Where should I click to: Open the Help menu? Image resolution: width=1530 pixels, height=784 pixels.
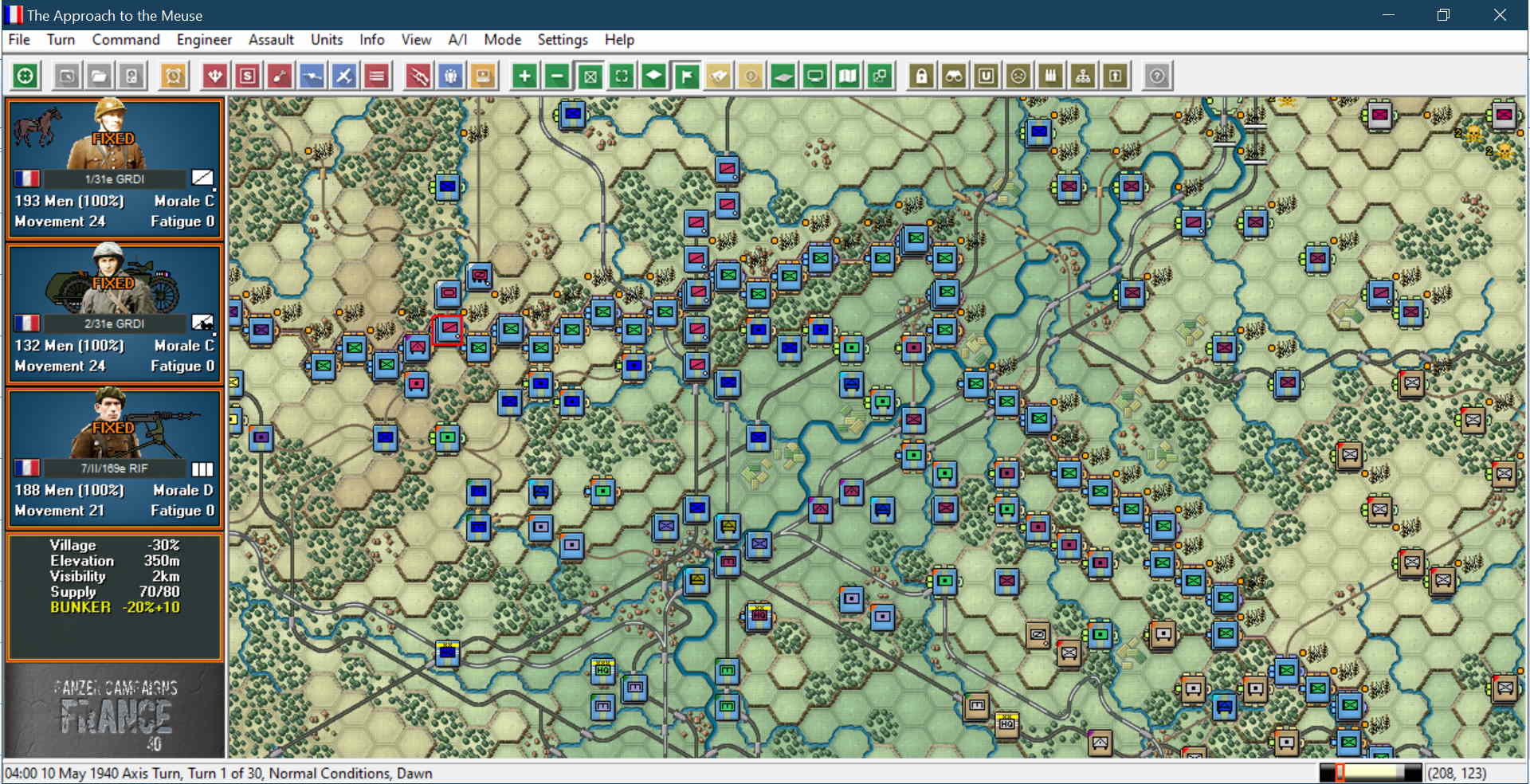619,40
